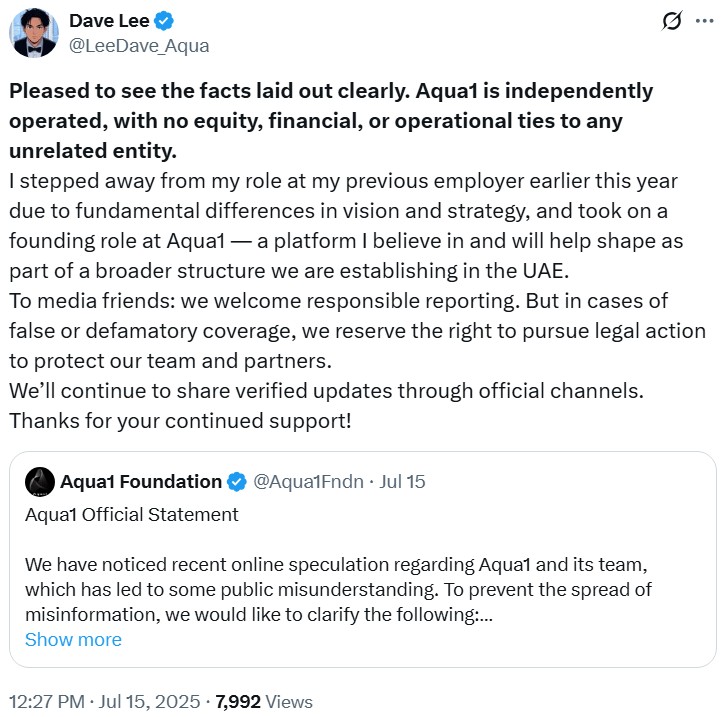Open the Aqua1 Foundation account name
This screenshot has width=727, height=717.
(x=141, y=481)
